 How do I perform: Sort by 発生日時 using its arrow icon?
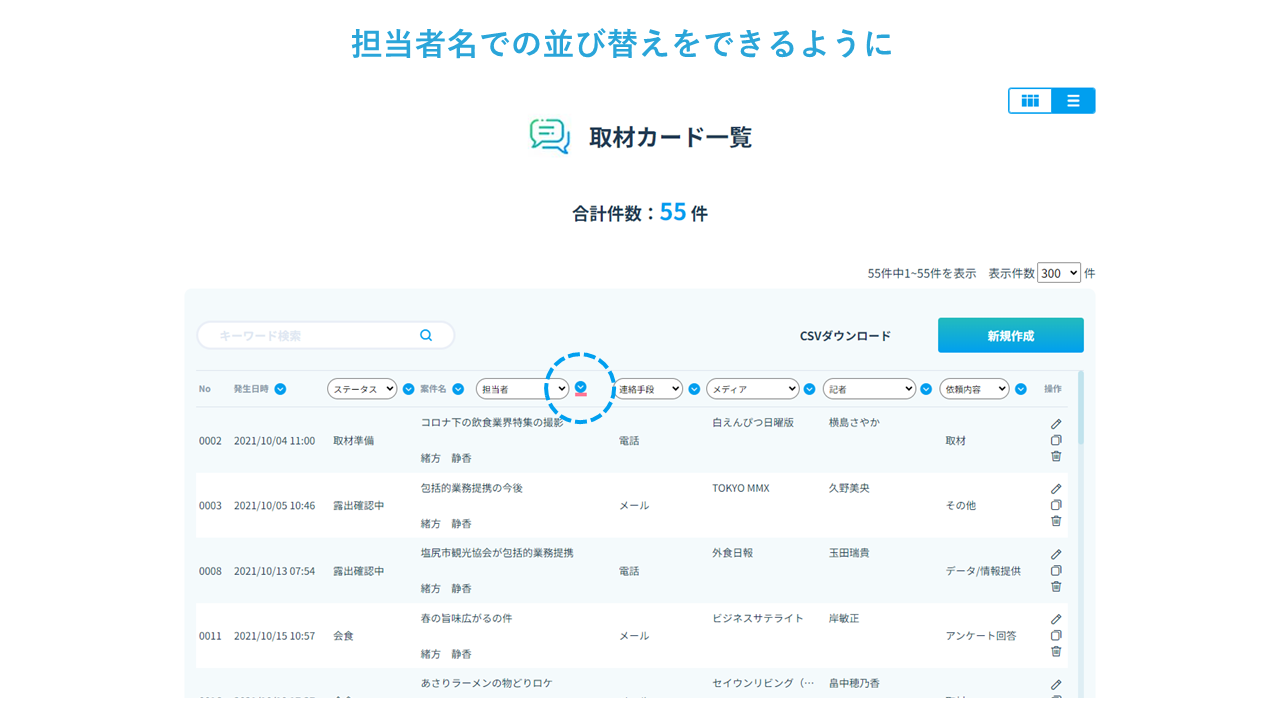point(280,389)
